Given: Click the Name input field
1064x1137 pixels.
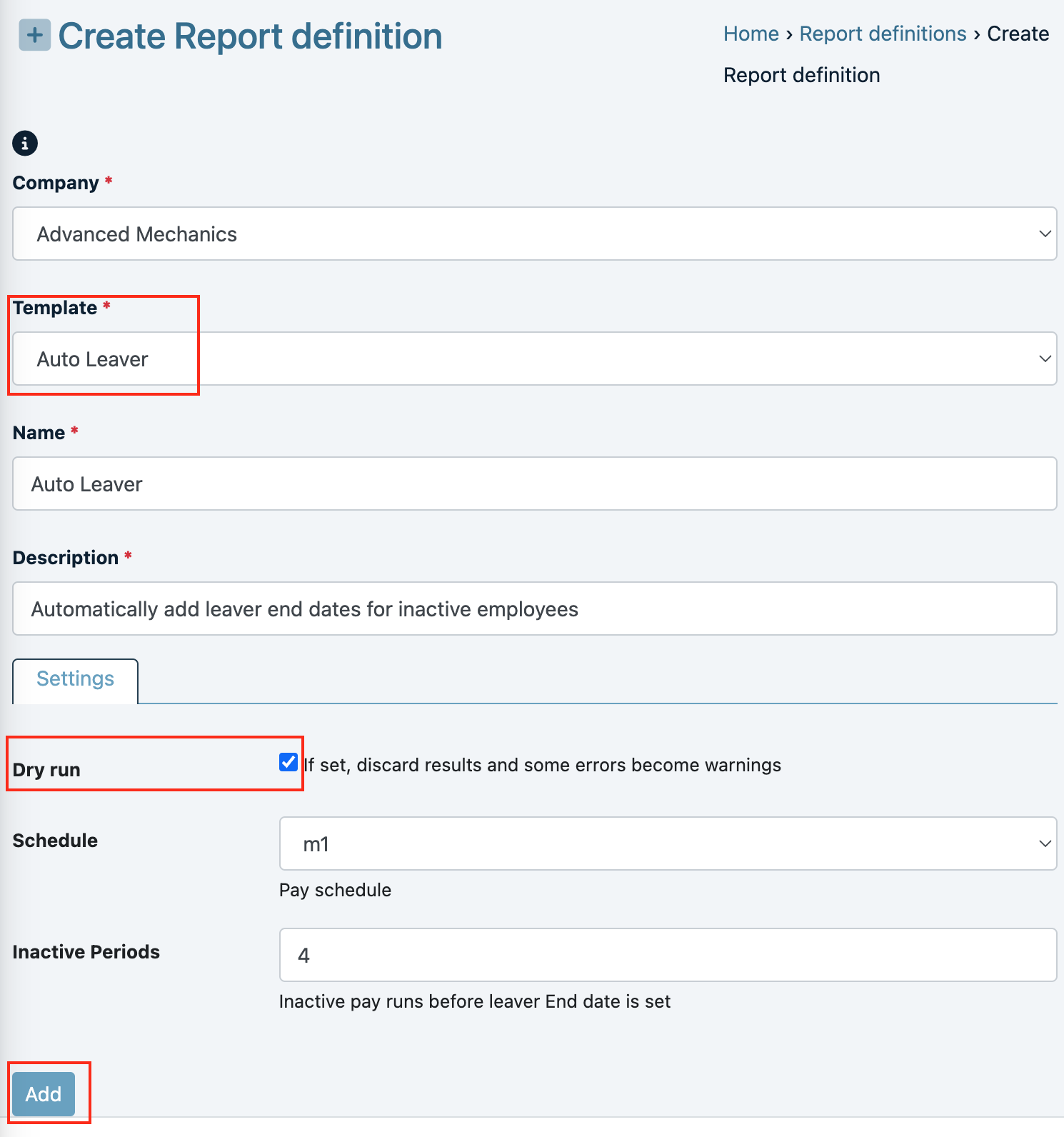Looking at the screenshot, I should coord(535,484).
